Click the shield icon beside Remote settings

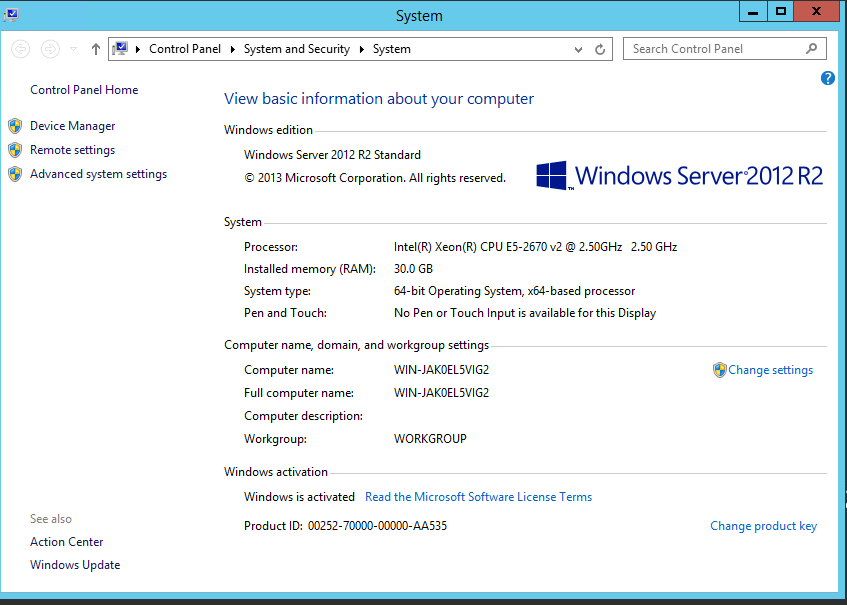(x=15, y=150)
